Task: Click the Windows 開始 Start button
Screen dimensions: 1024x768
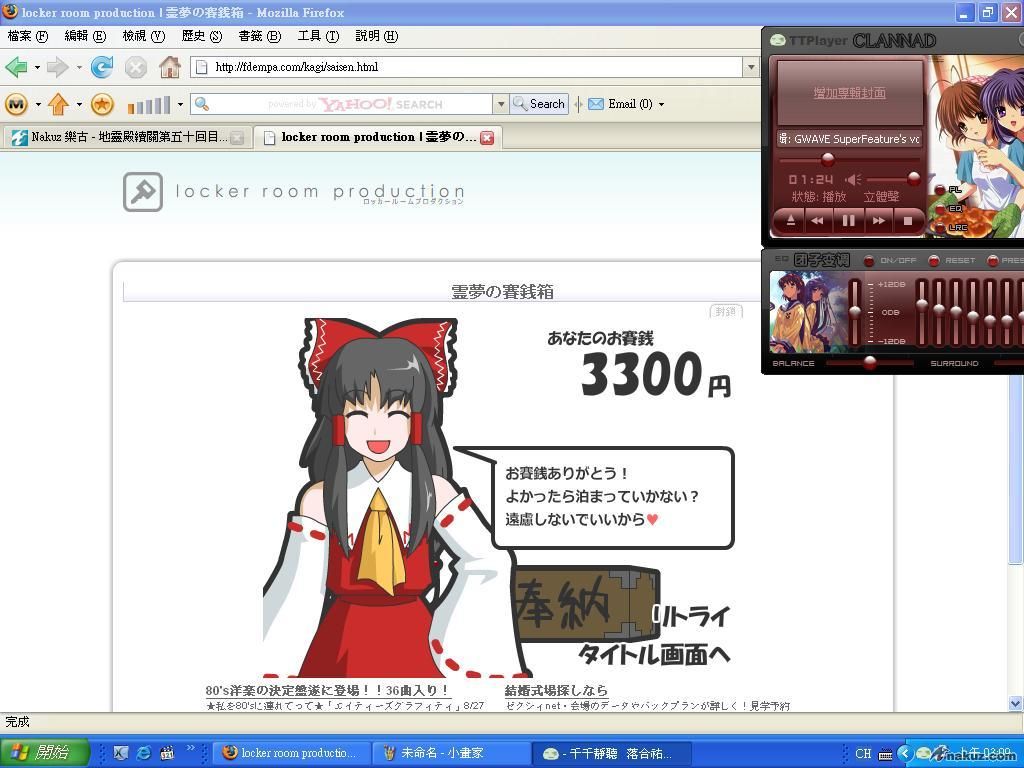Action: click(x=44, y=753)
